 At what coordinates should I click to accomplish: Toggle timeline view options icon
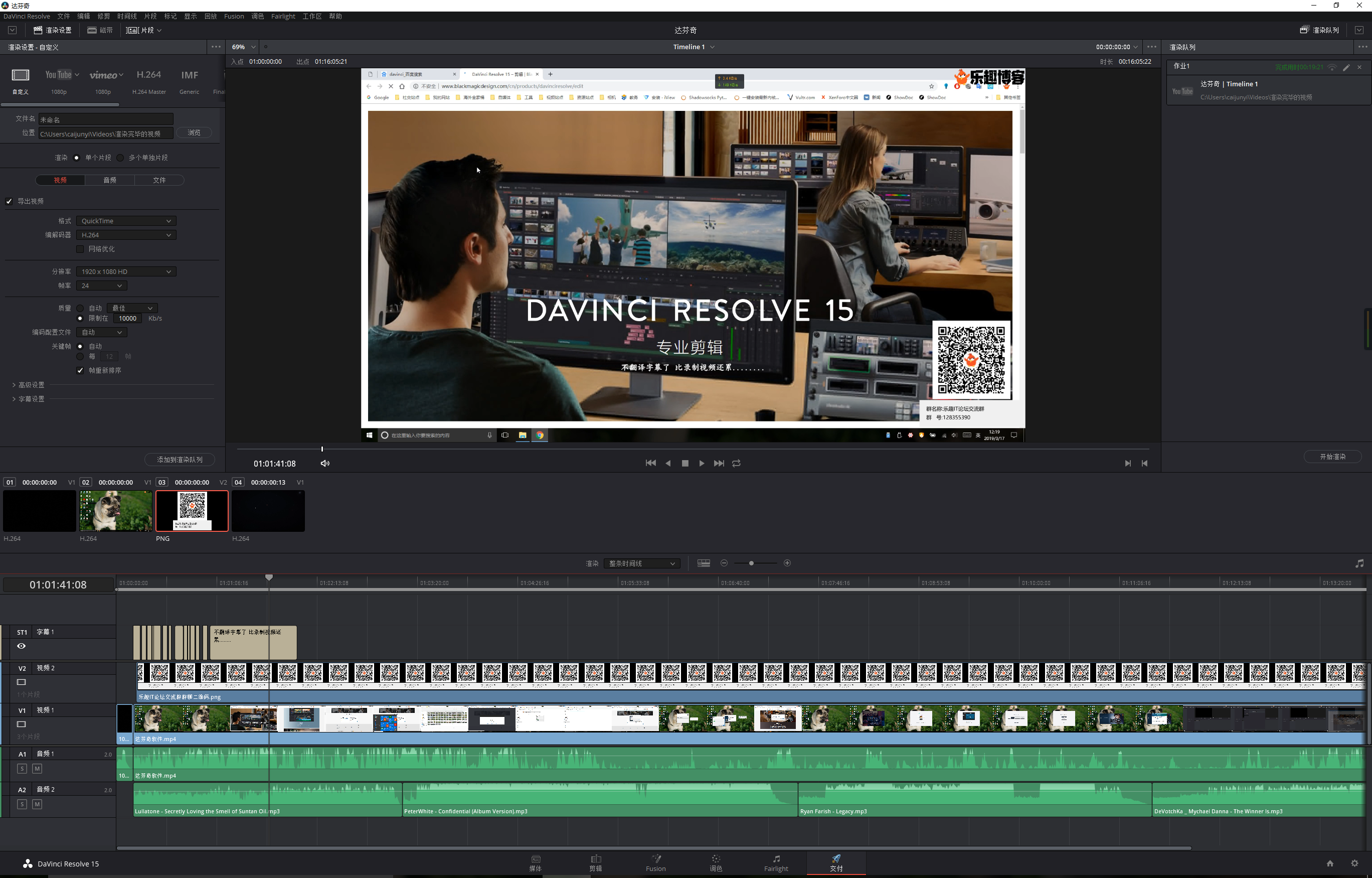[x=704, y=563]
